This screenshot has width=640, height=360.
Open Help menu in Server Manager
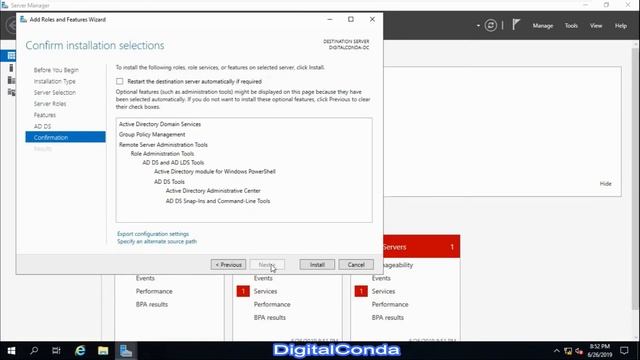(620, 25)
